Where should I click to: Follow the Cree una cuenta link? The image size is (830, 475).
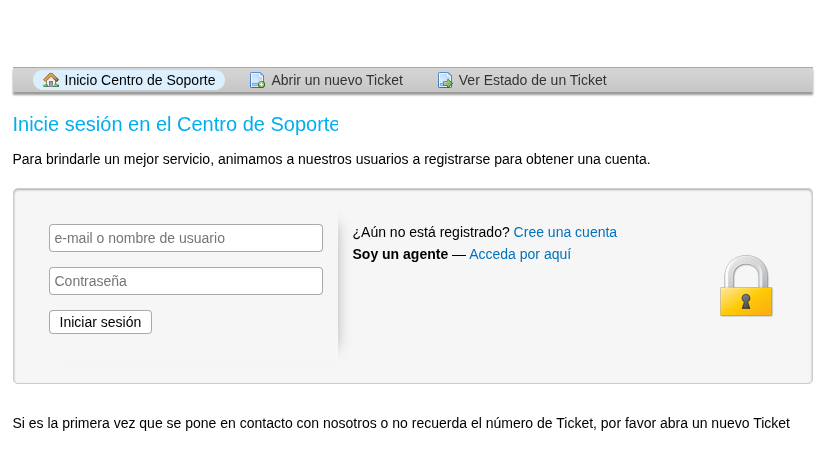click(x=565, y=232)
